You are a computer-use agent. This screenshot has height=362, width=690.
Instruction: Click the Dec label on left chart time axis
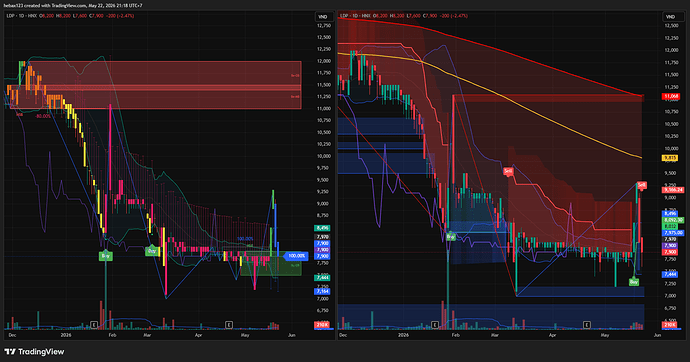12,335
